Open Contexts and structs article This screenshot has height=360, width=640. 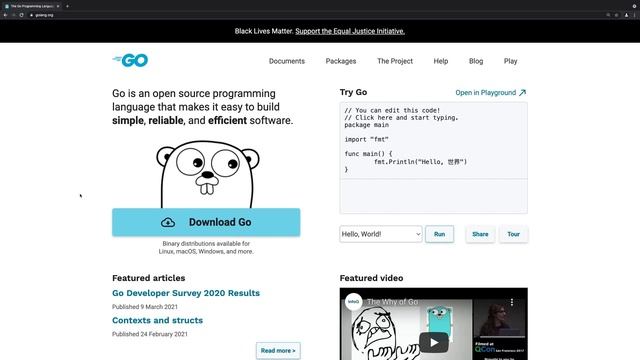[158, 320]
